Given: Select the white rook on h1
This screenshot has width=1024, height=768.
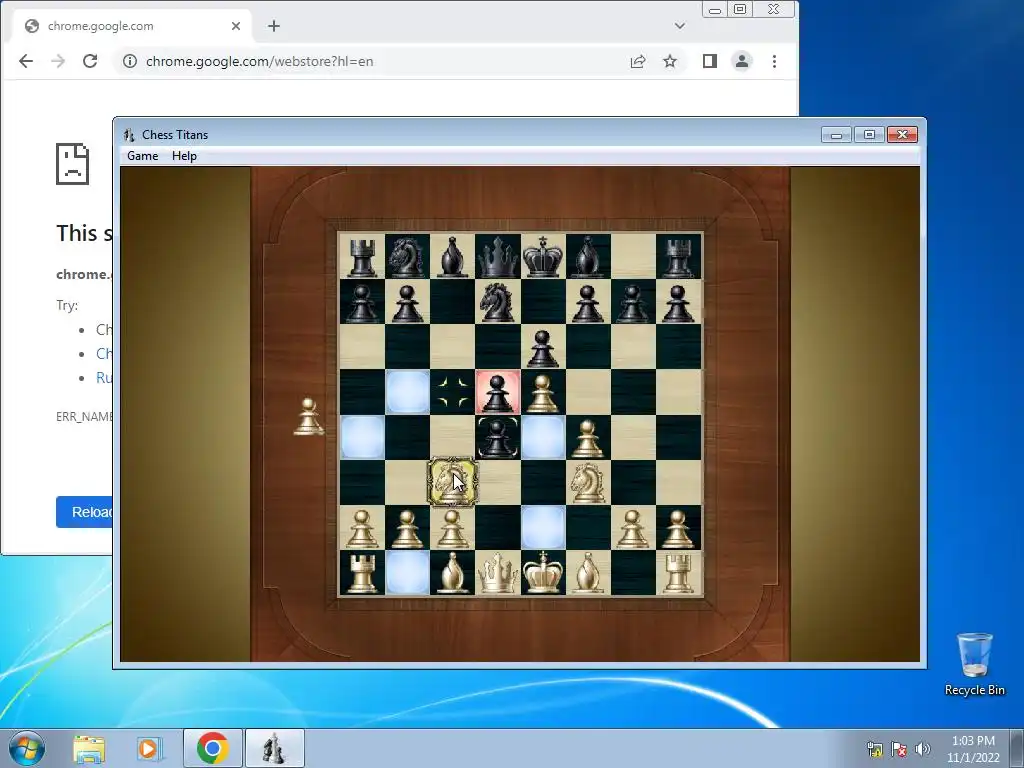Looking at the screenshot, I should [x=679, y=573].
